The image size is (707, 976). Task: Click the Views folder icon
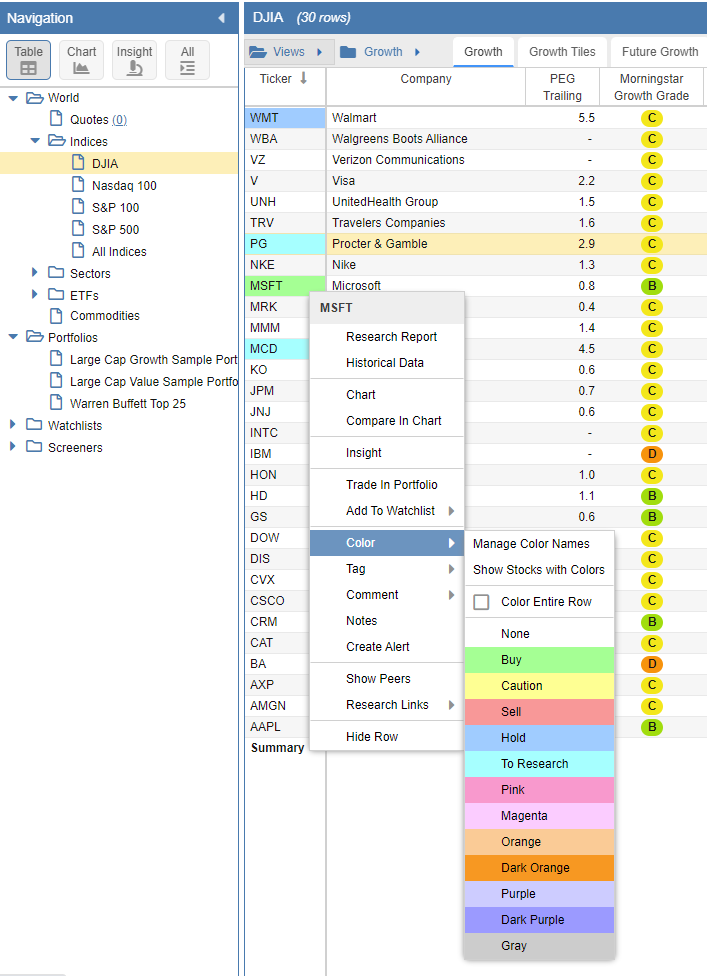(258, 52)
